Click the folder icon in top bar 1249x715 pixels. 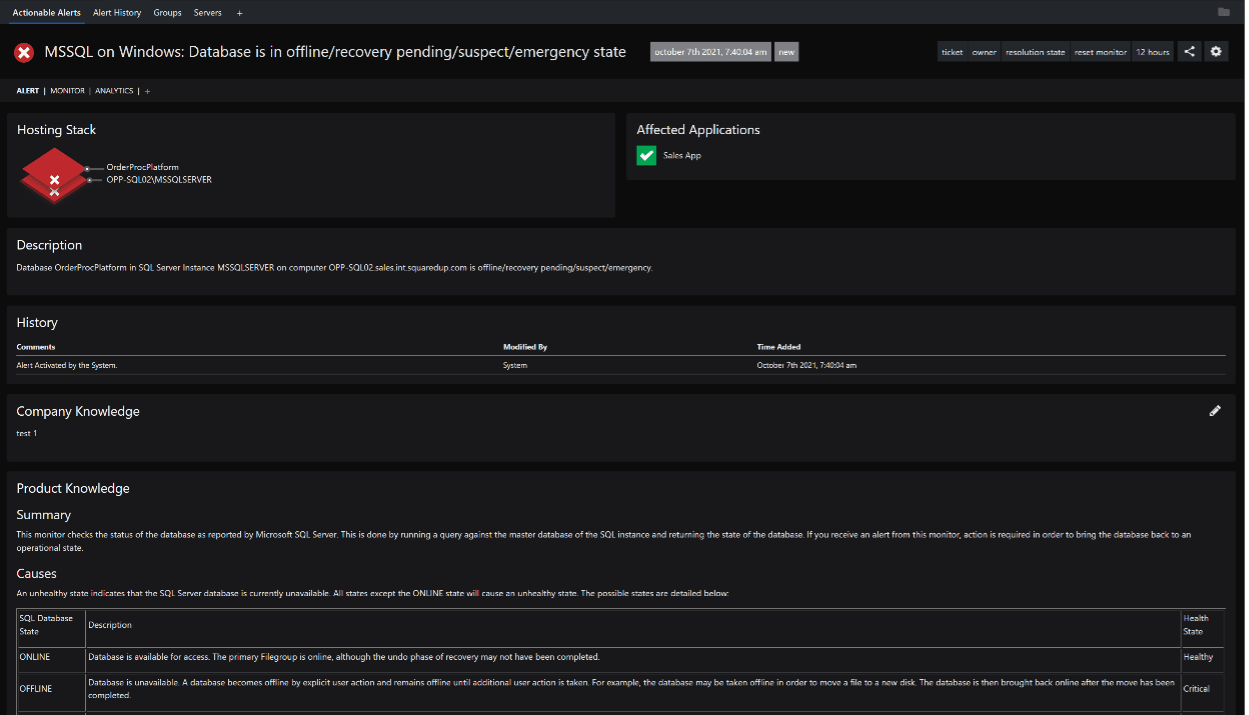point(1224,12)
